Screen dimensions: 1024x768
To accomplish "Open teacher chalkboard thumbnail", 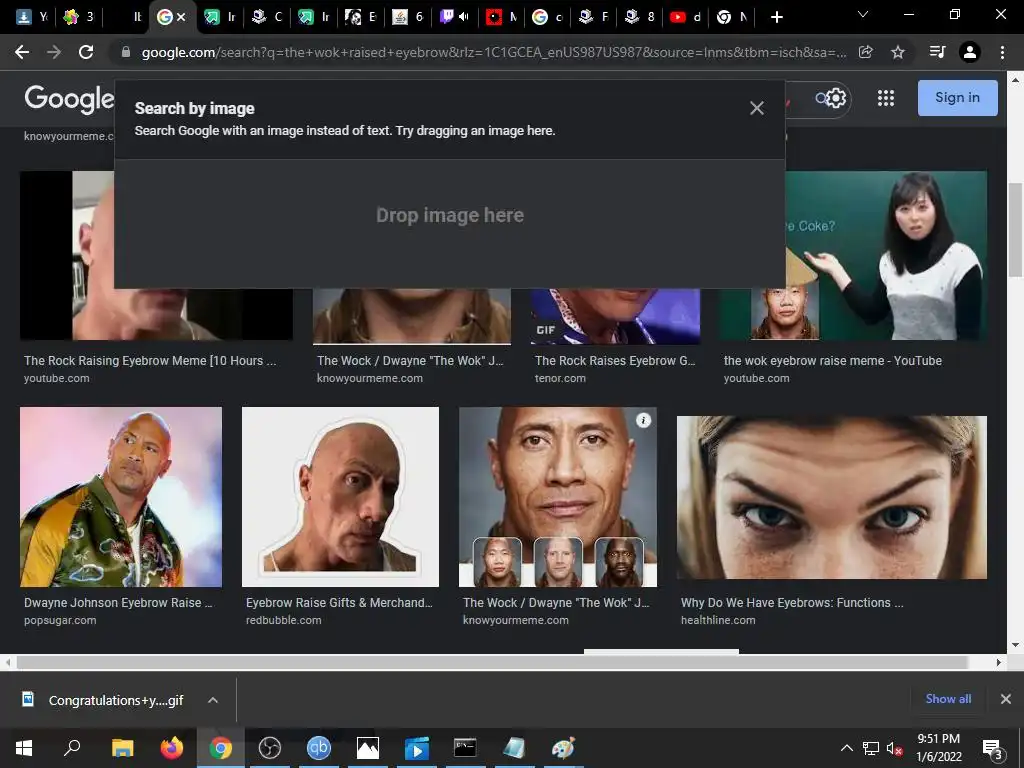I will tap(886, 255).
